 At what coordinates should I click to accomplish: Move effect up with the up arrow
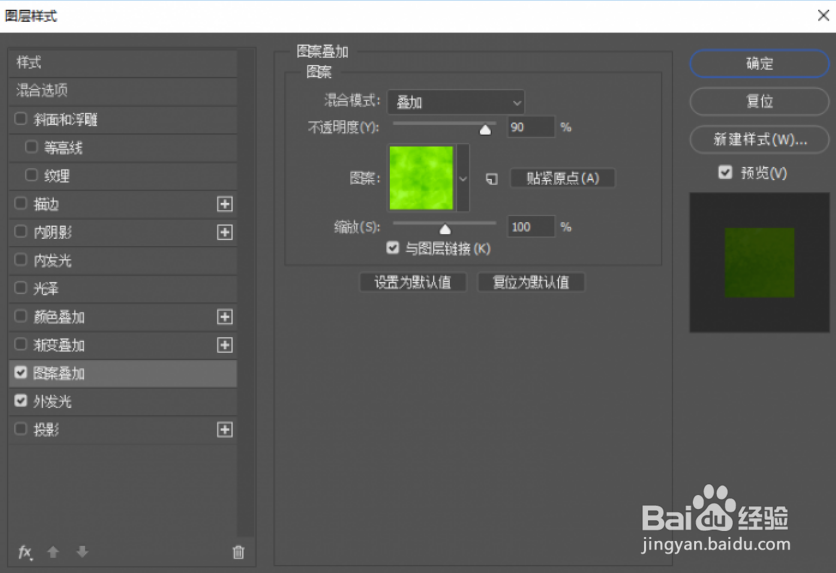pos(53,552)
